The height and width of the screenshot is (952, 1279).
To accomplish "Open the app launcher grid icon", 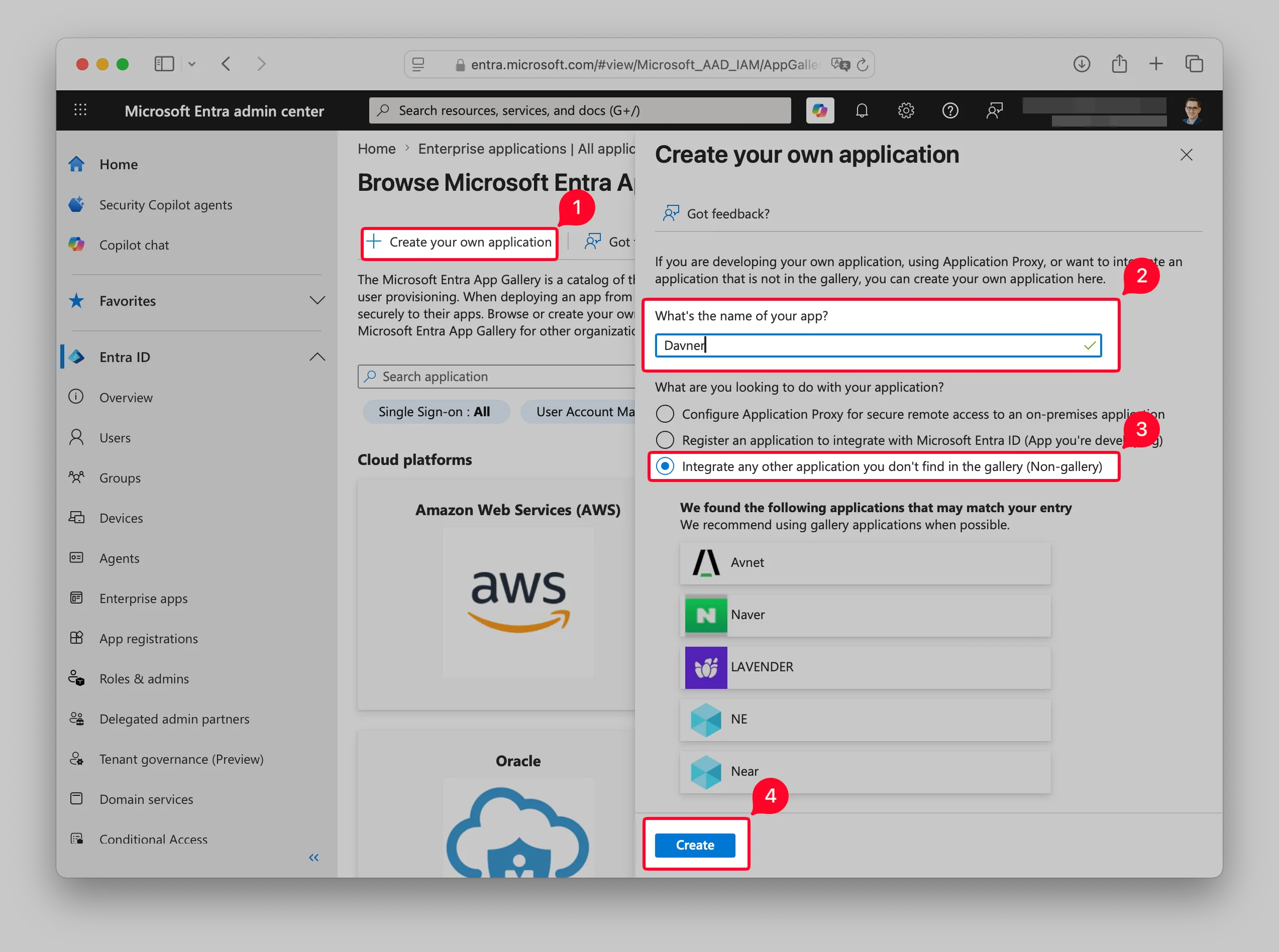I will click(x=80, y=109).
